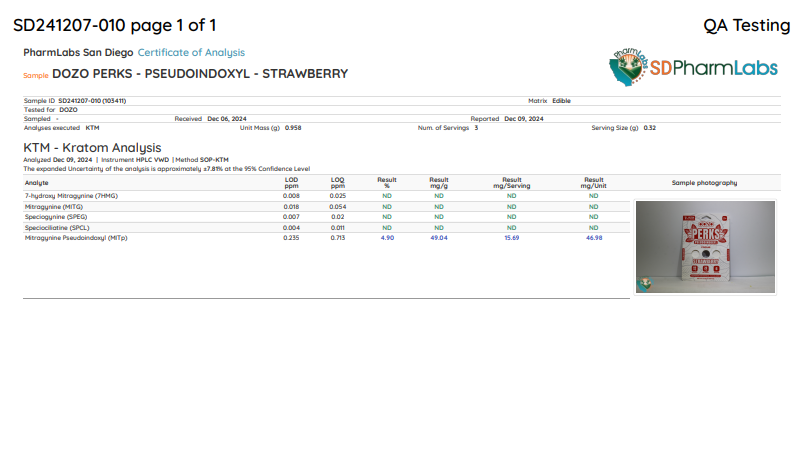
Task: Click the 'Result mg/Unit' column header
Action: (x=594, y=183)
